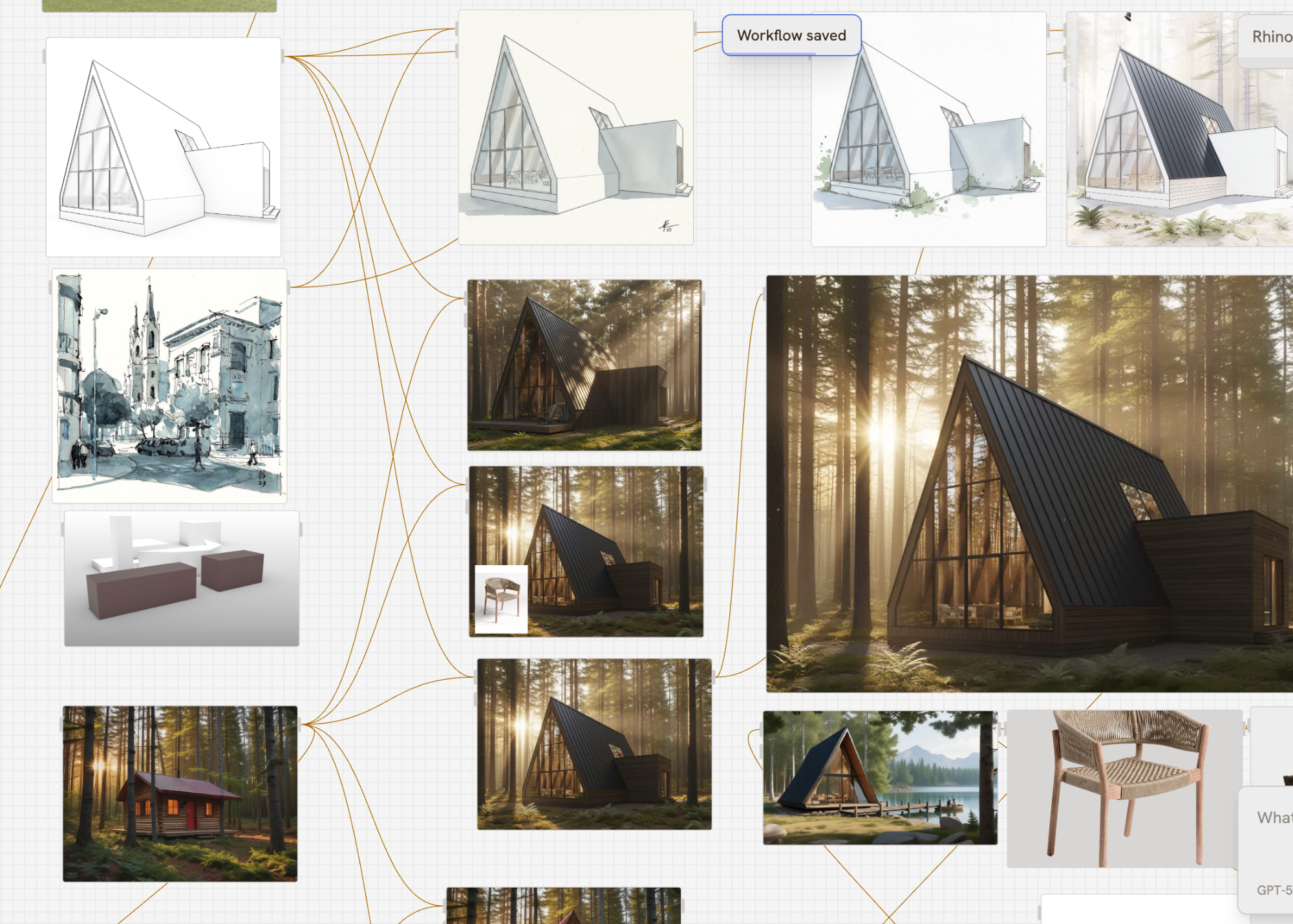Viewport: 1293px width, 924px height.
Task: Select the lakeside A-frame cabin image
Action: click(881, 778)
